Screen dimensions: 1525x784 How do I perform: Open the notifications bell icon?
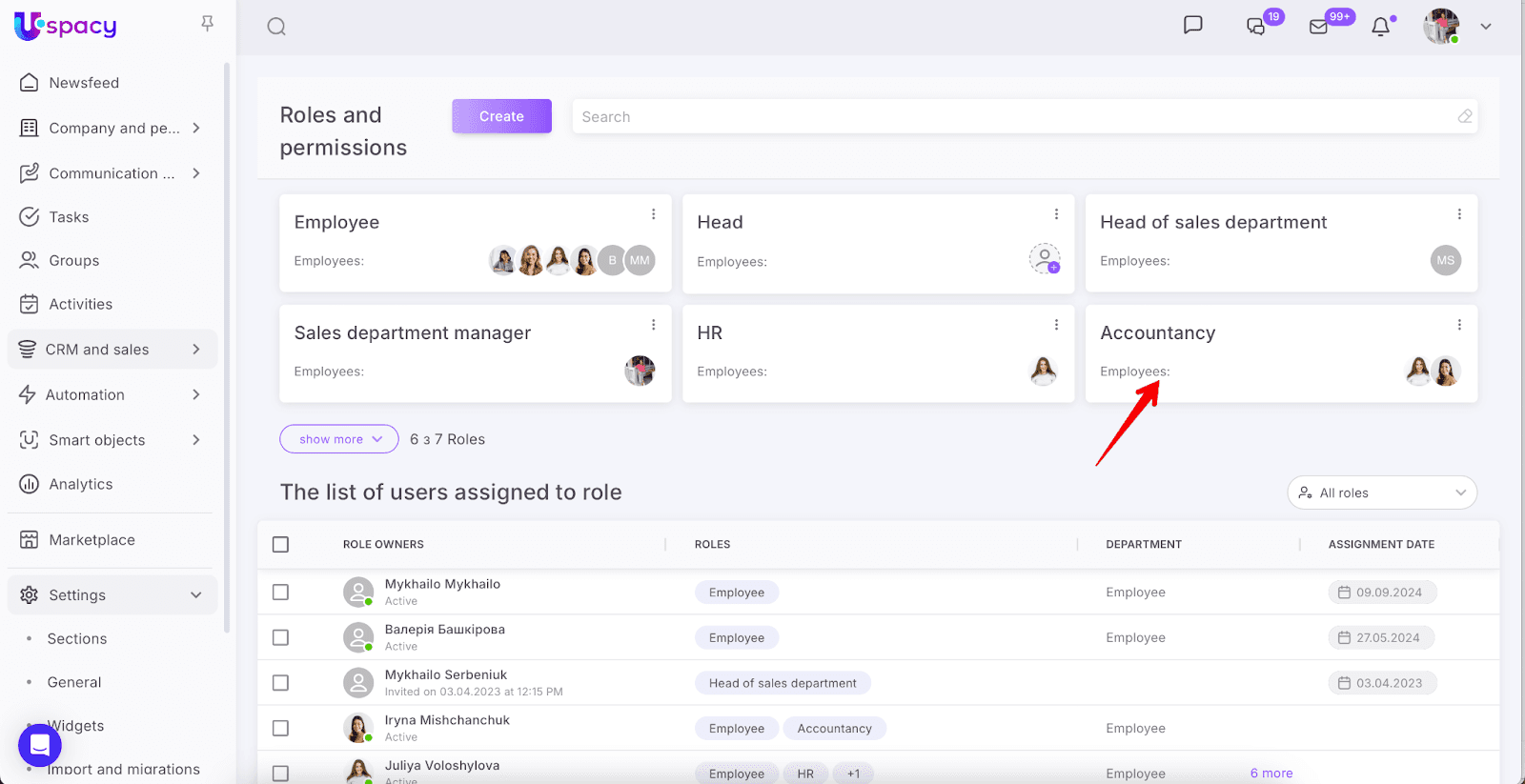[x=1380, y=27]
